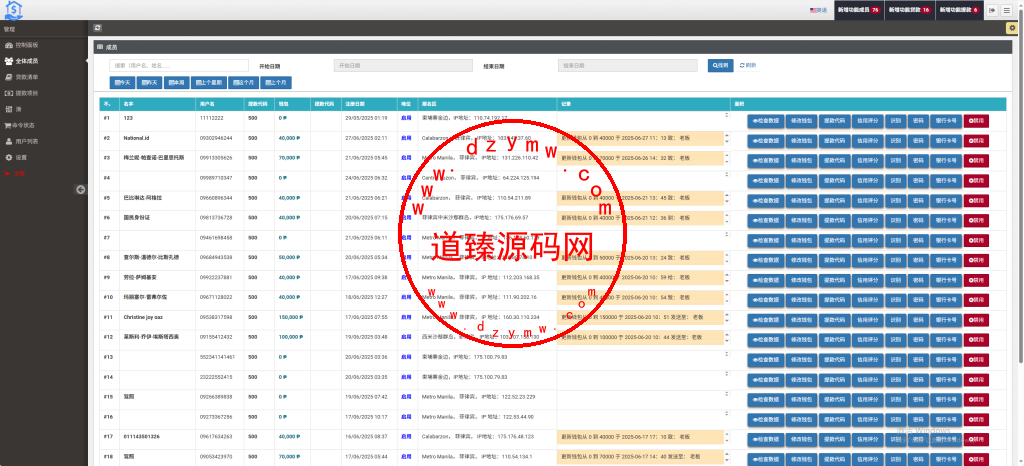Click name cell Christine joy oaz
Viewport: 1024px width, 466px height.
coord(144,317)
